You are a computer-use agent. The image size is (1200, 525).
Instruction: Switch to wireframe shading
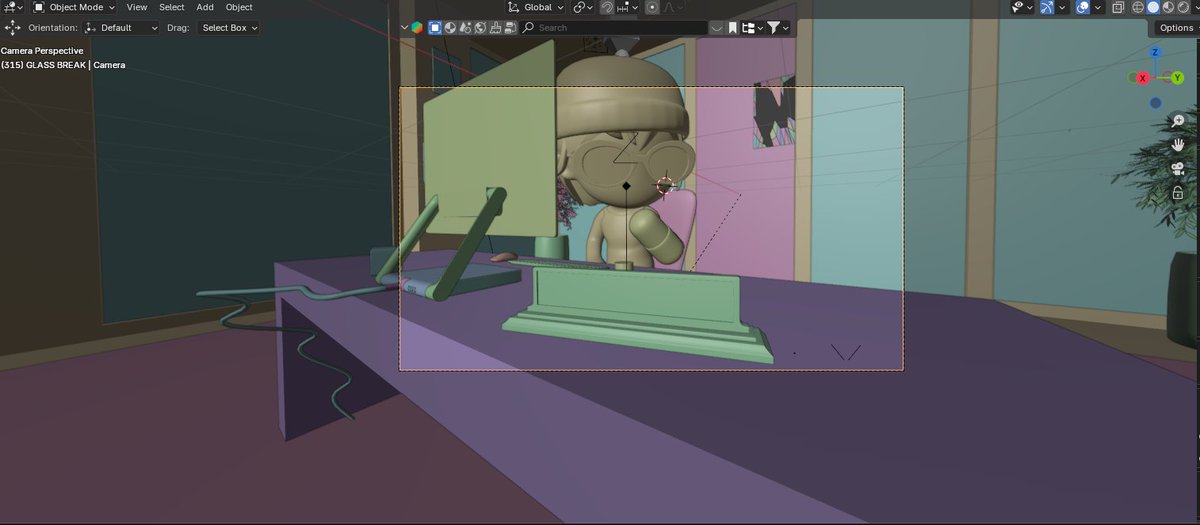[1138, 7]
